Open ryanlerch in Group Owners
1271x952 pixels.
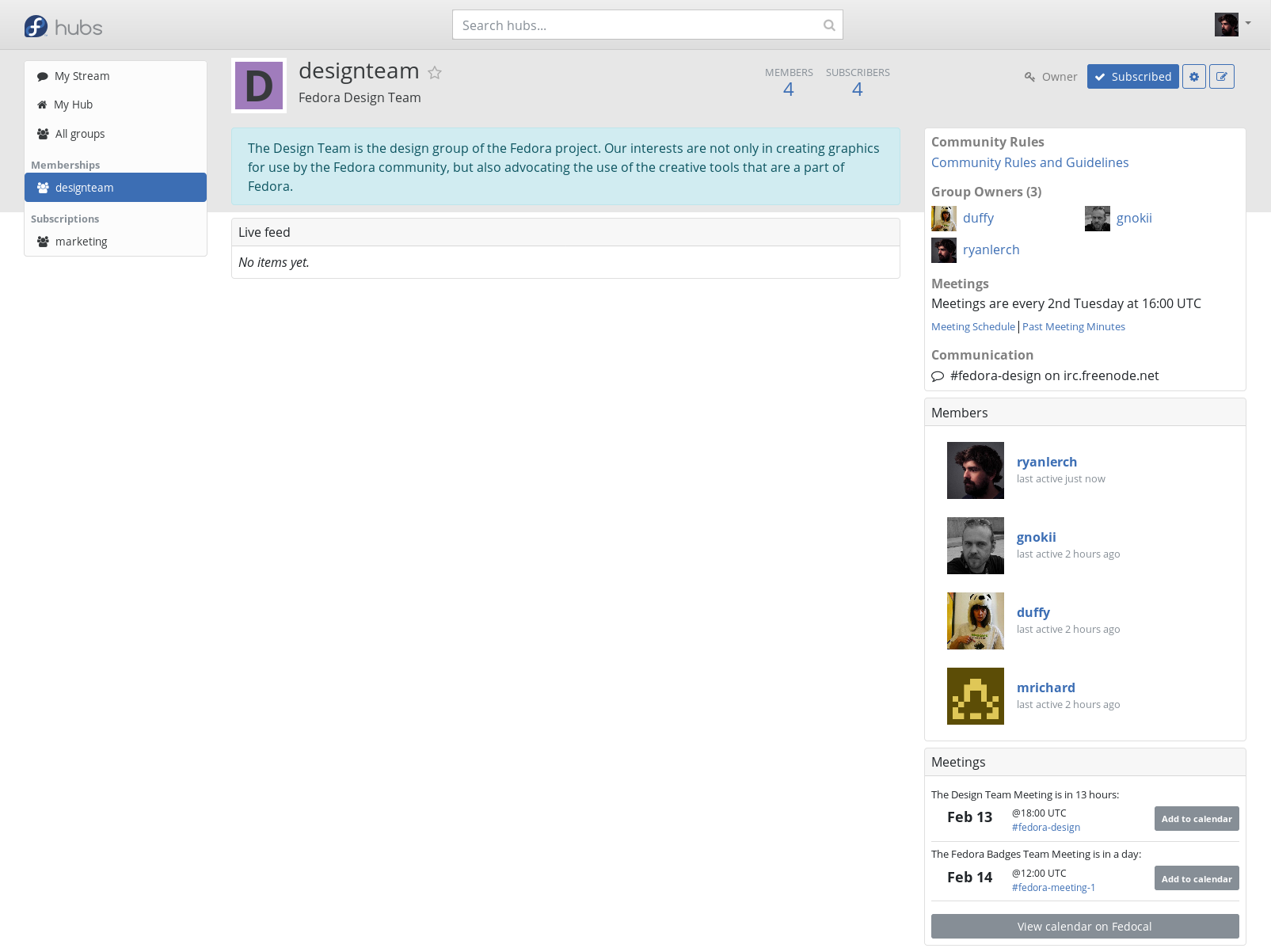coord(991,249)
